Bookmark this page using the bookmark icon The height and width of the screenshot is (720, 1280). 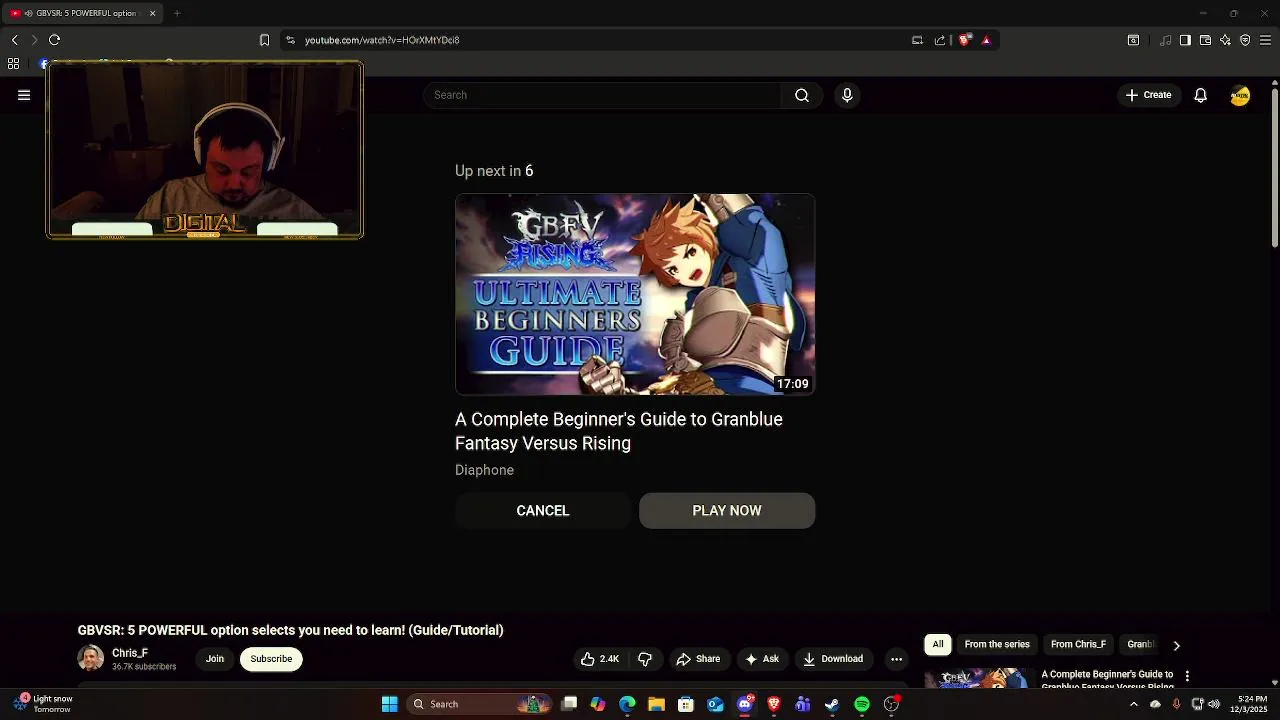point(264,40)
